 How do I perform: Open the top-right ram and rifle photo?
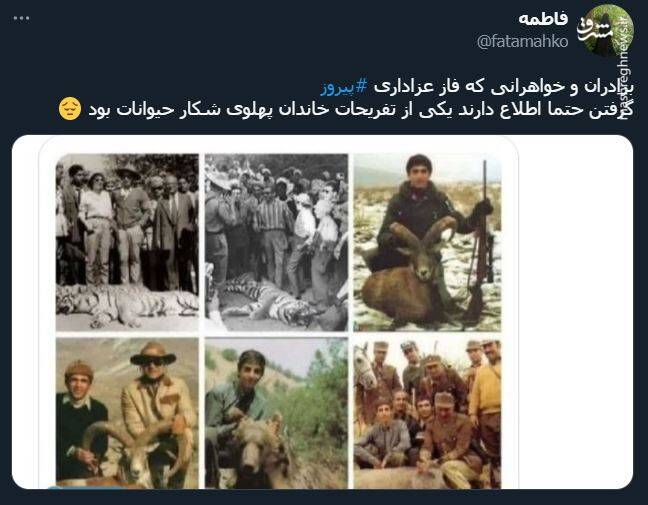[x=427, y=242]
